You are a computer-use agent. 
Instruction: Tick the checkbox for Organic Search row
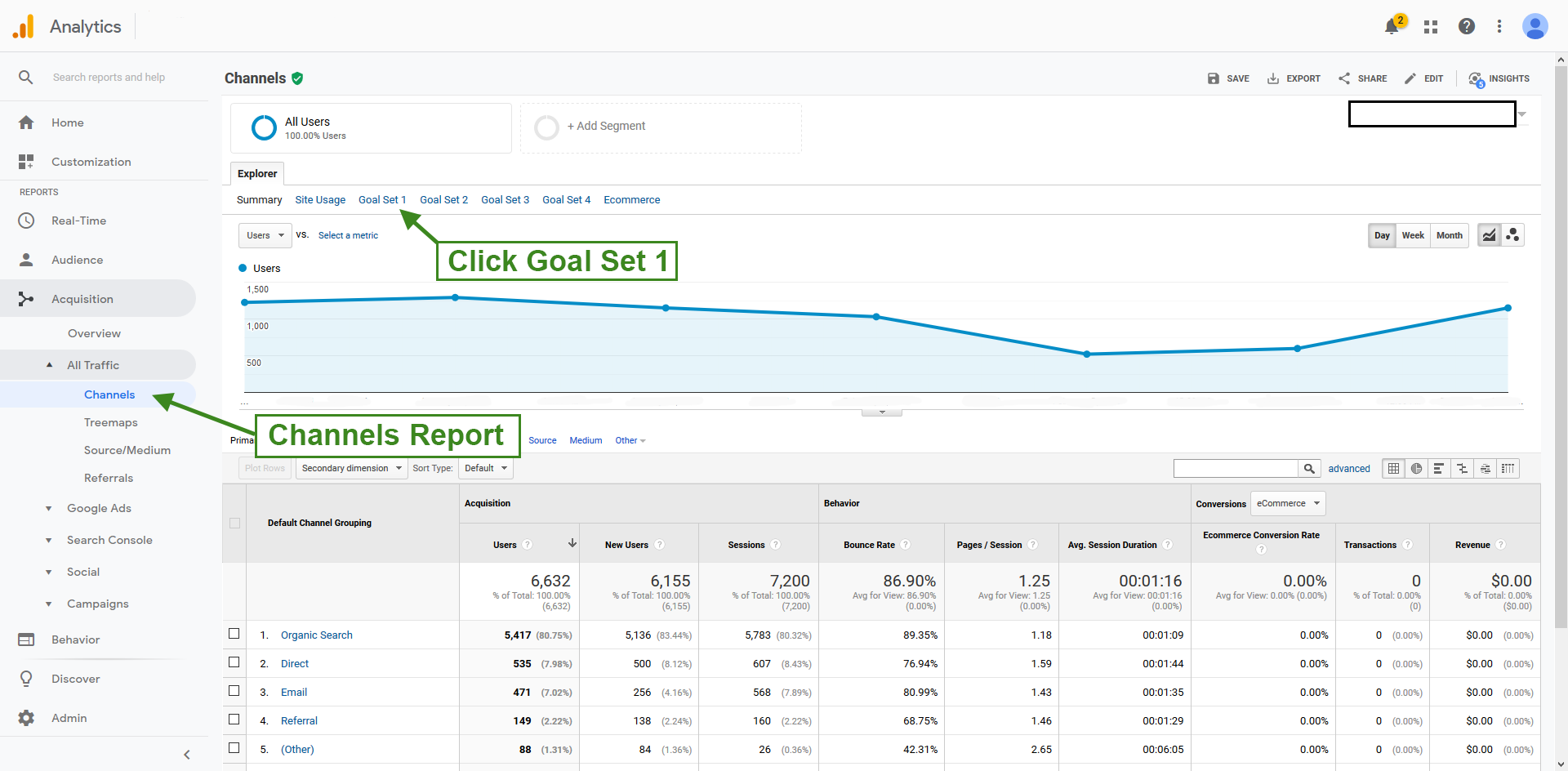(234, 634)
